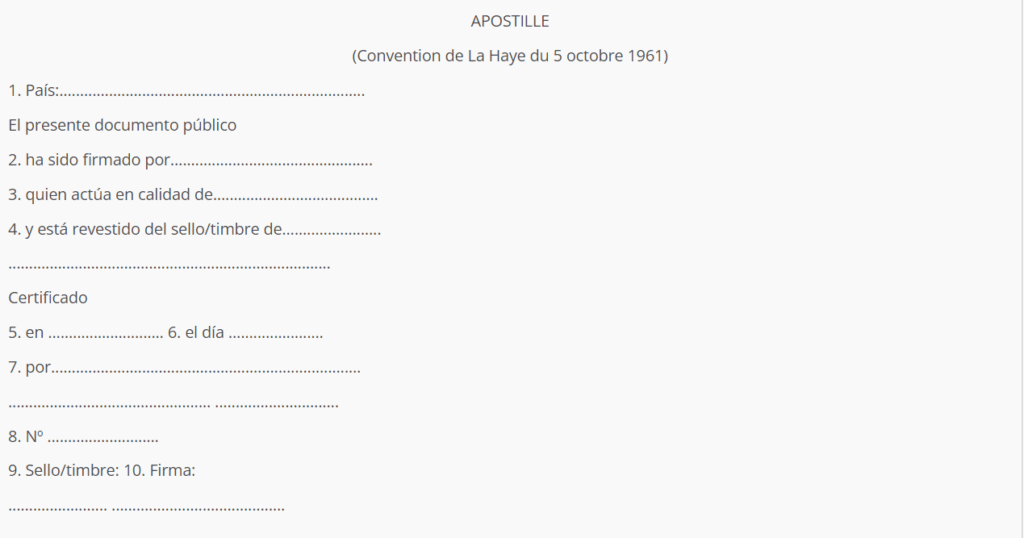This screenshot has width=1024, height=538.
Task: Click the blank after '7. por'
Action: click(206, 368)
